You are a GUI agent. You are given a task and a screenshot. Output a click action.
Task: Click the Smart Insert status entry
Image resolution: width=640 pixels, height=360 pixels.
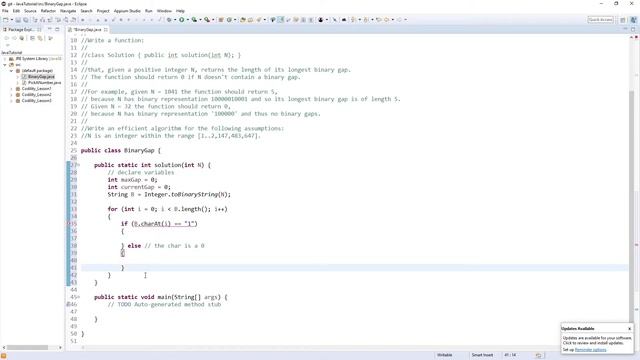point(482,355)
